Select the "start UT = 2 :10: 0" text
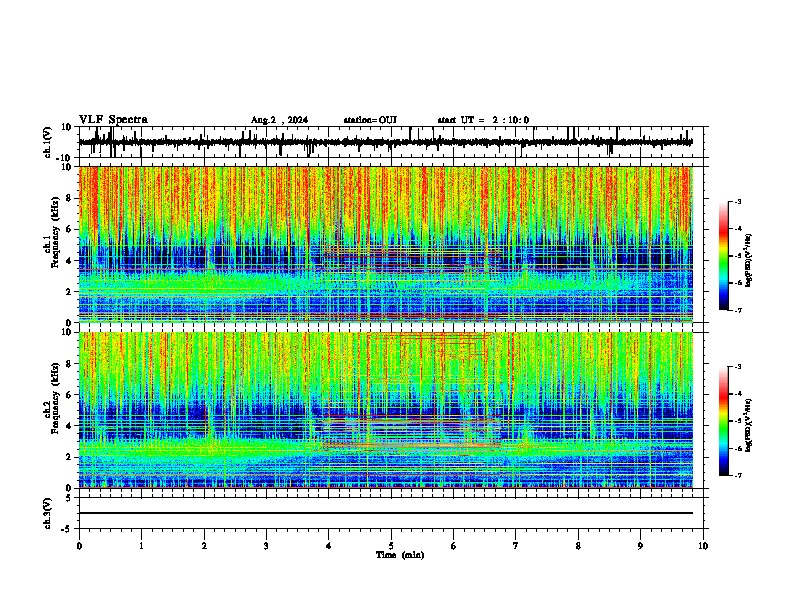 [483, 120]
